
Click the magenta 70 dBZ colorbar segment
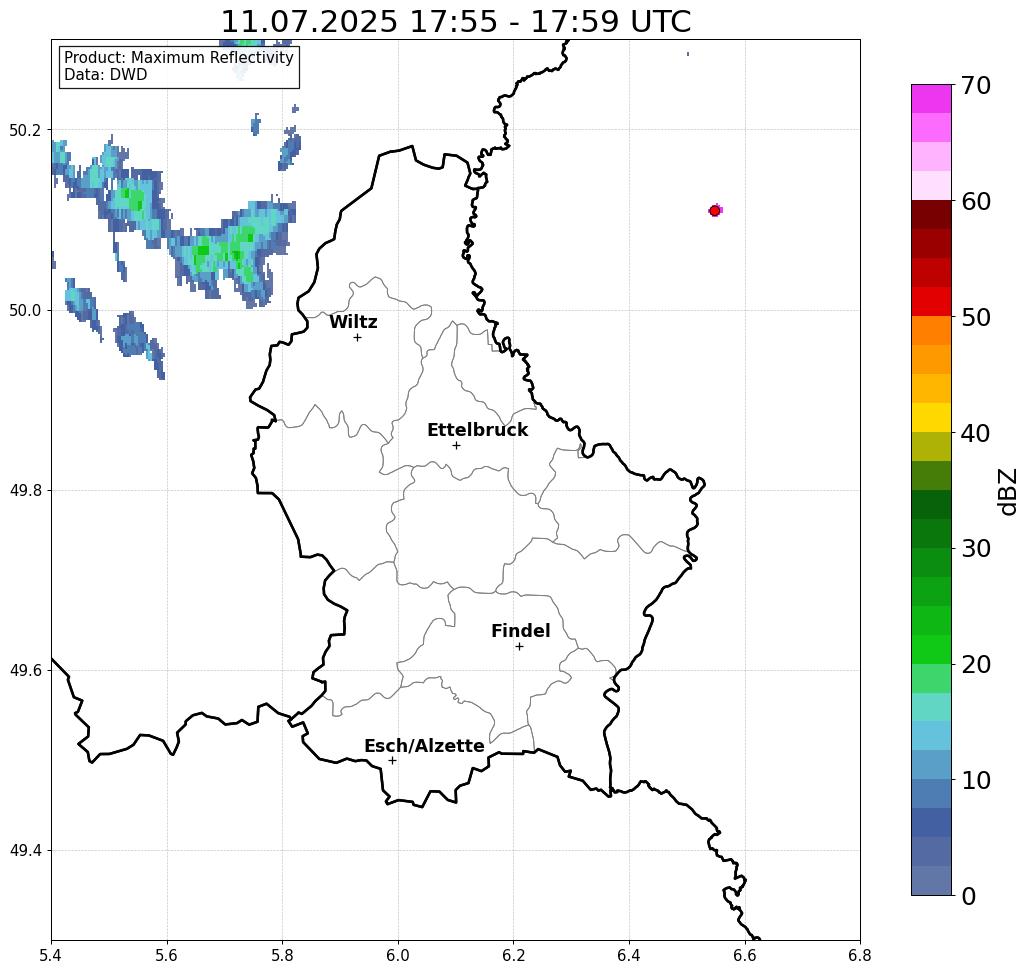931,99
